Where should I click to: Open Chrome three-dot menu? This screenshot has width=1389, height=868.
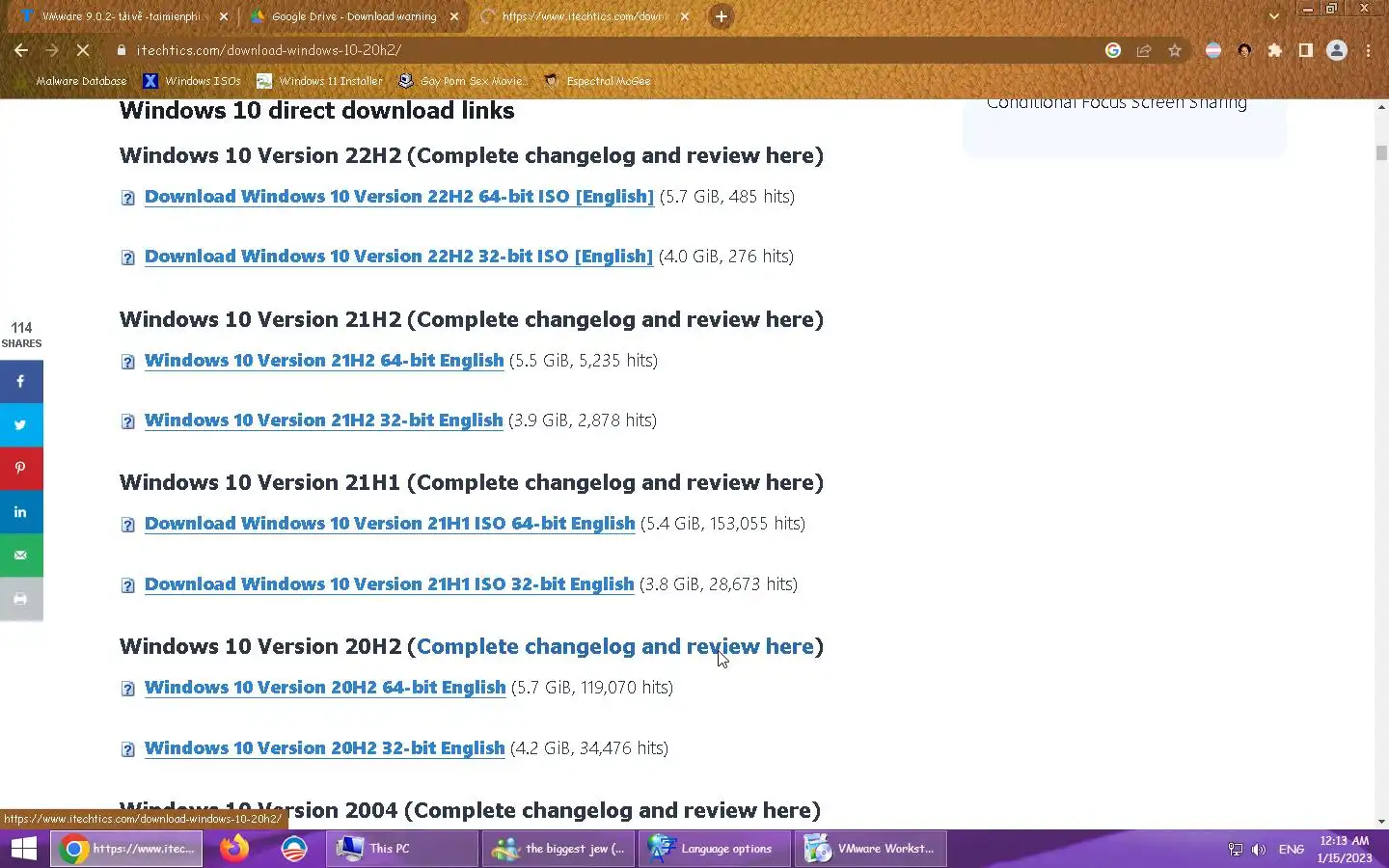click(1368, 50)
